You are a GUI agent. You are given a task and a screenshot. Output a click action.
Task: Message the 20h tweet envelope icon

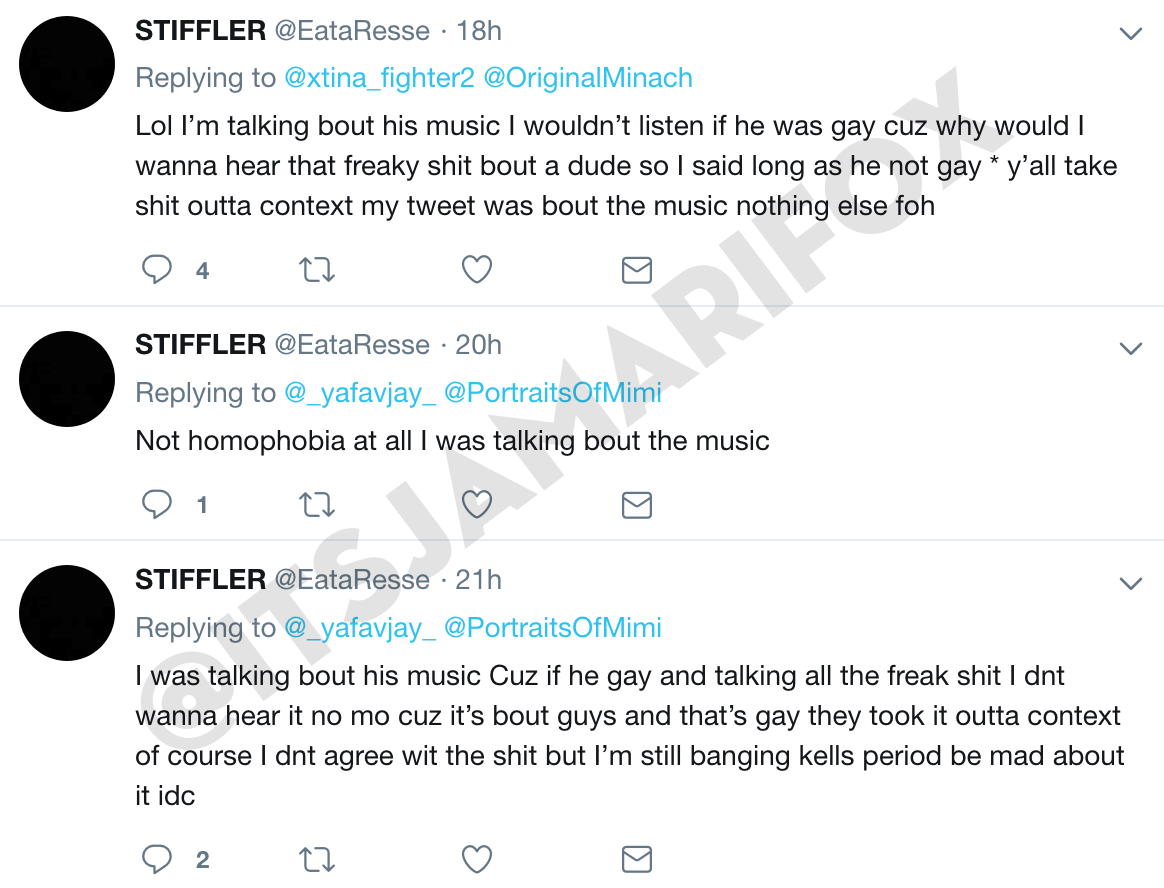[637, 505]
